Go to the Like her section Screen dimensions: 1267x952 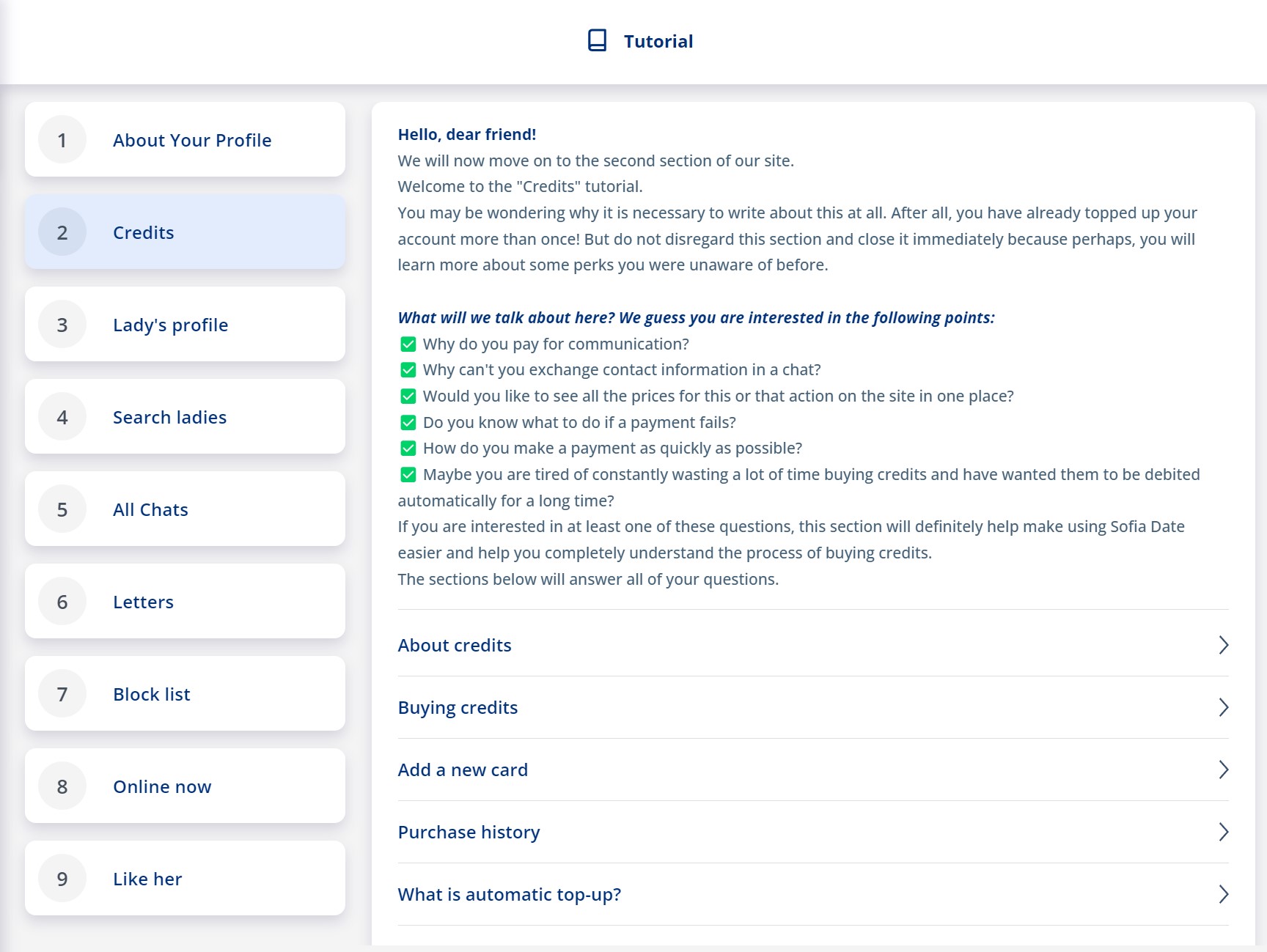pos(185,878)
